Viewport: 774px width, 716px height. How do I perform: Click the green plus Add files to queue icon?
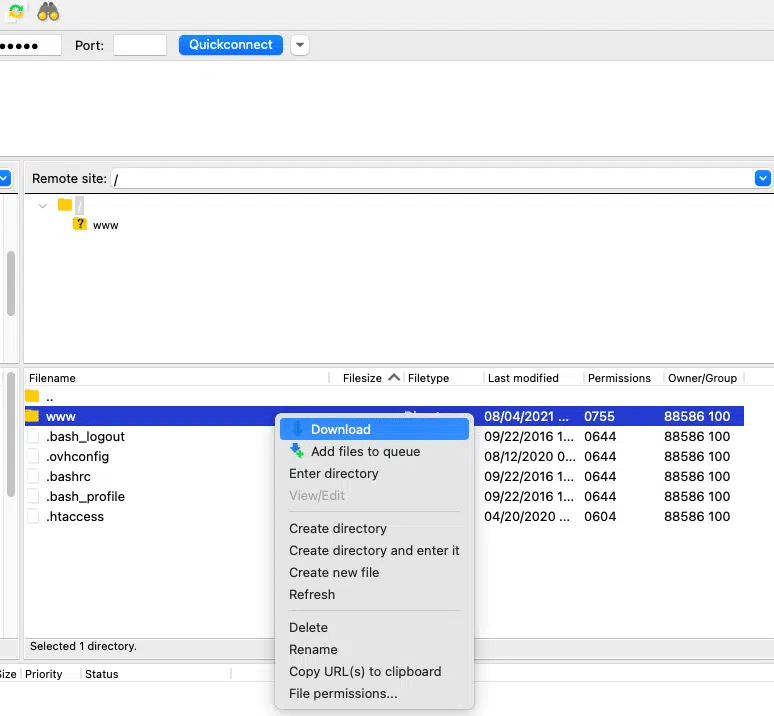tap(296, 452)
